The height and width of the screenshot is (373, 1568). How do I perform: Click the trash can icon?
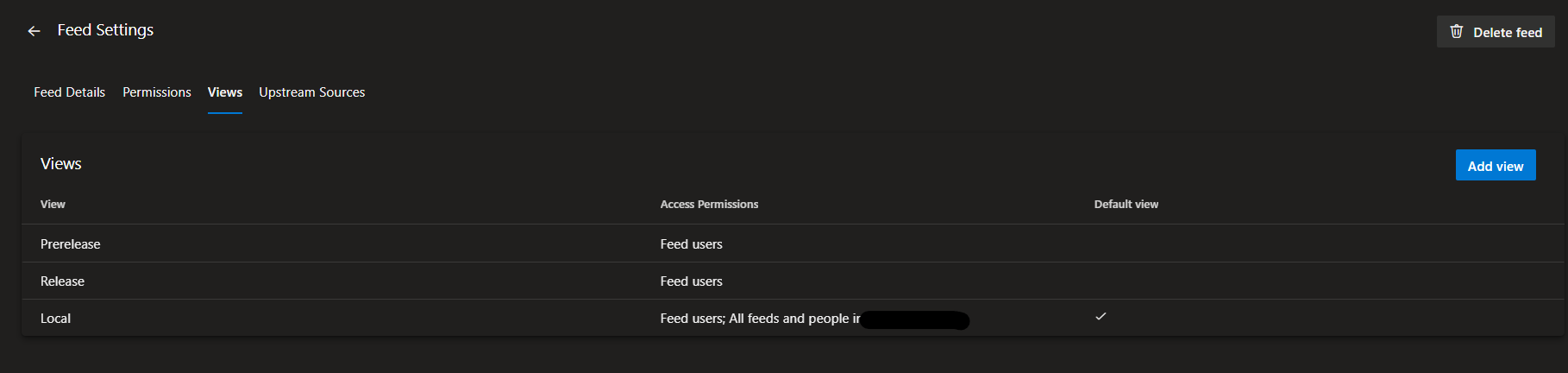pyautogui.click(x=1457, y=32)
